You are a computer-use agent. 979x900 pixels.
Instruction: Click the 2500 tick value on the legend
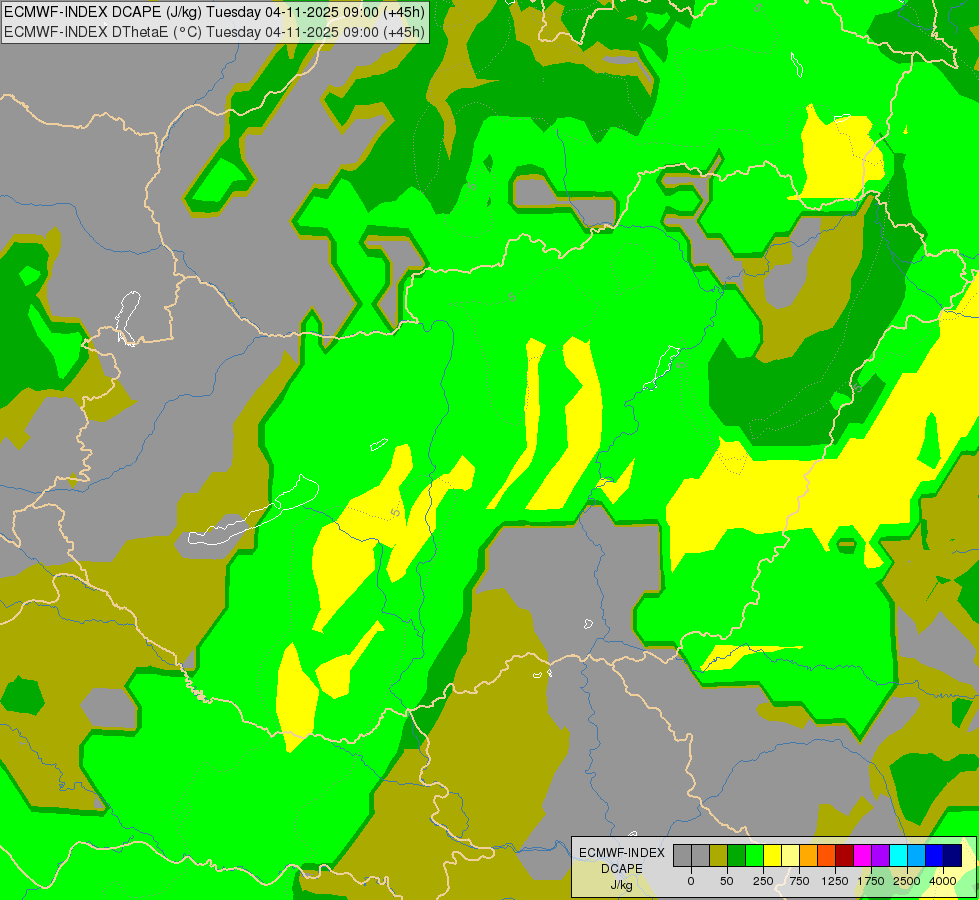click(x=907, y=881)
